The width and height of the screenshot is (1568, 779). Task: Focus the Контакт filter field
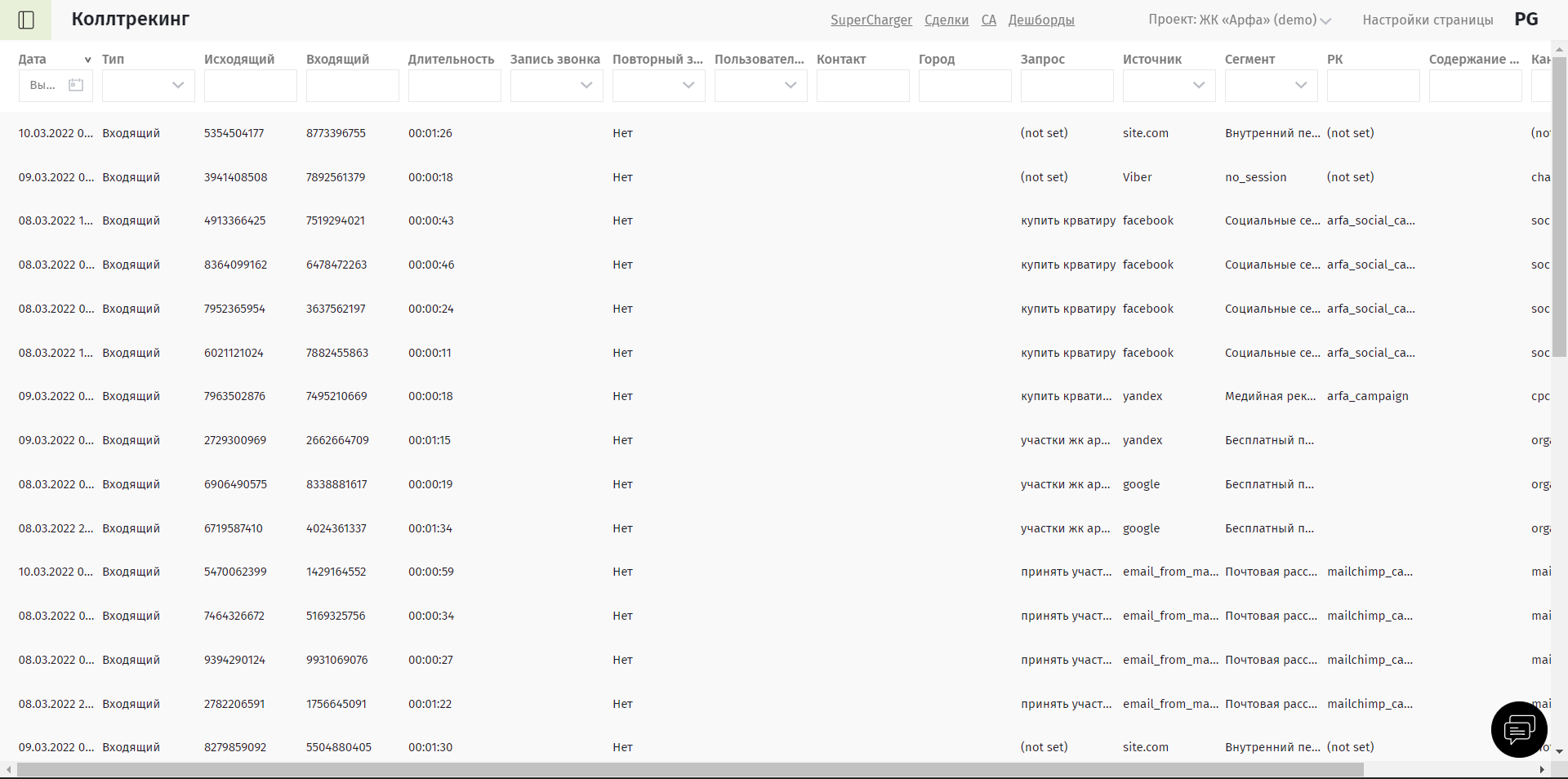(x=863, y=86)
